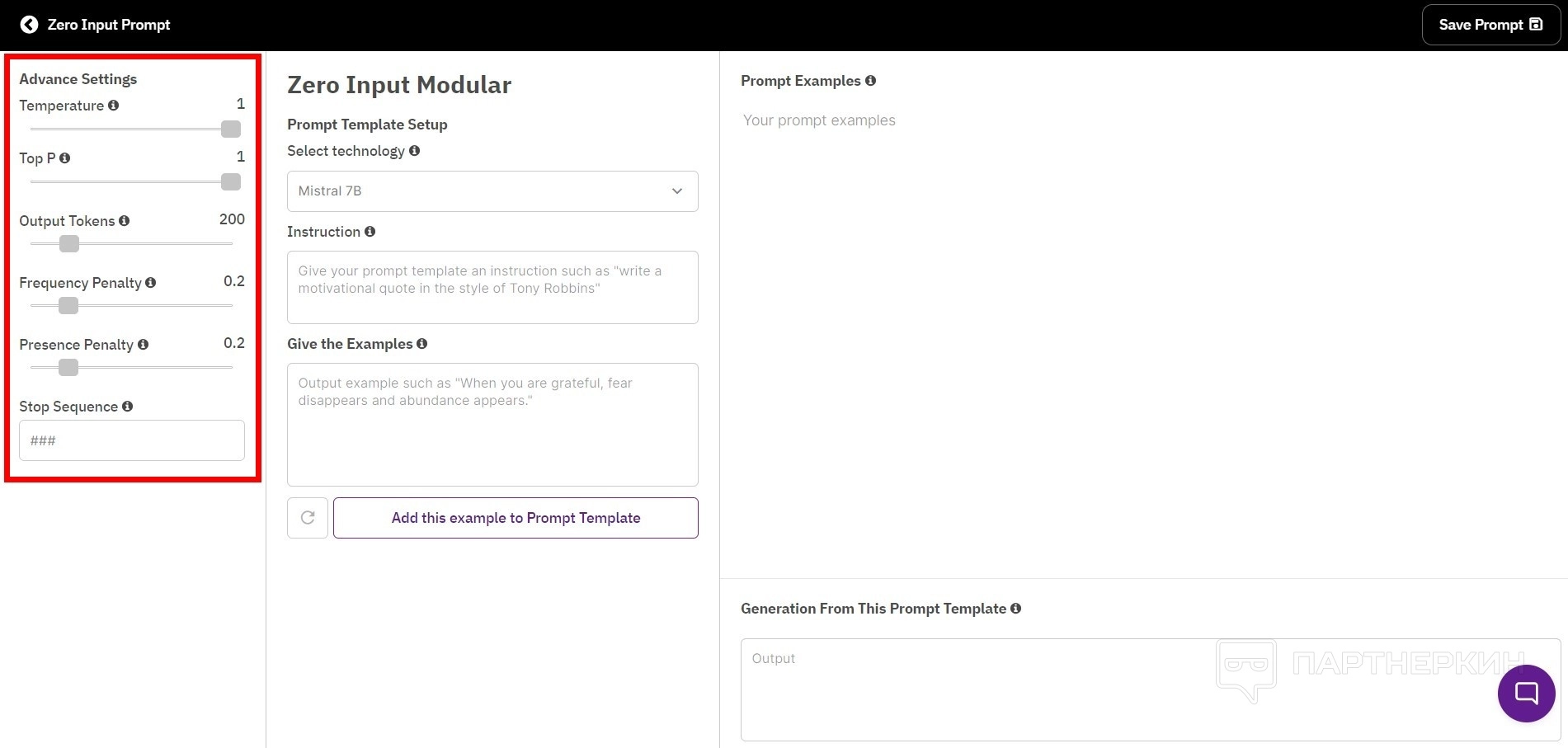1568x748 pixels.
Task: Click the Presence Penalty info icon
Action: pos(144,345)
